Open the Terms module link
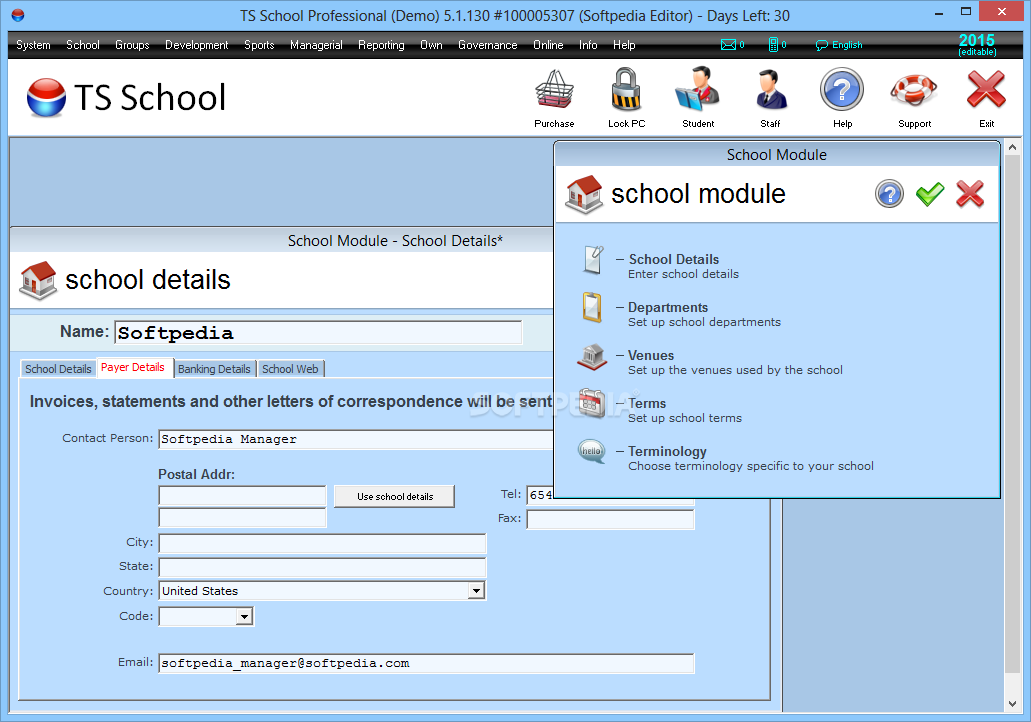 [646, 403]
